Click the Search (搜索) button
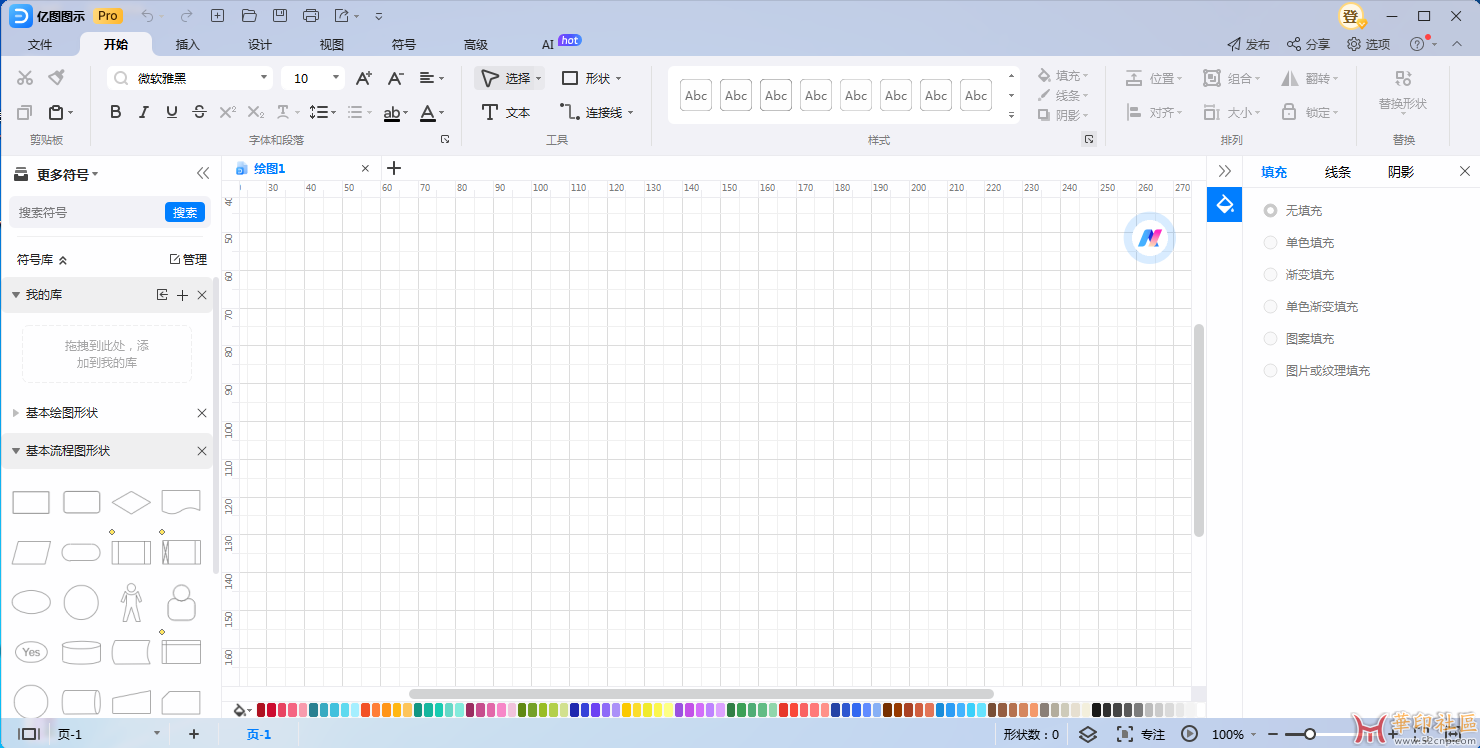This screenshot has width=1480, height=748. point(185,212)
